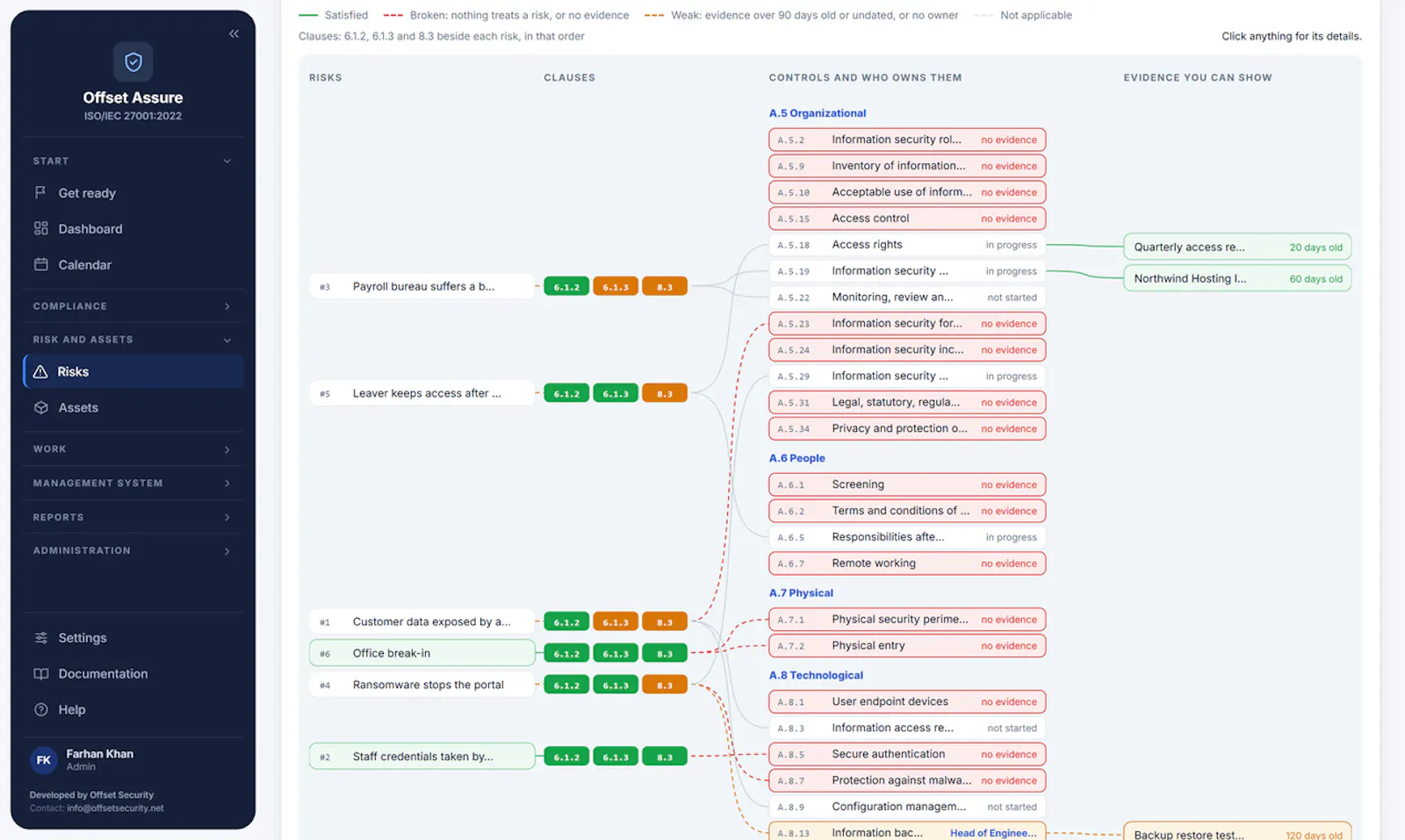The image size is (1405, 840).
Task: Expand the MANAGEMENT SYSTEM section
Action: click(x=133, y=483)
